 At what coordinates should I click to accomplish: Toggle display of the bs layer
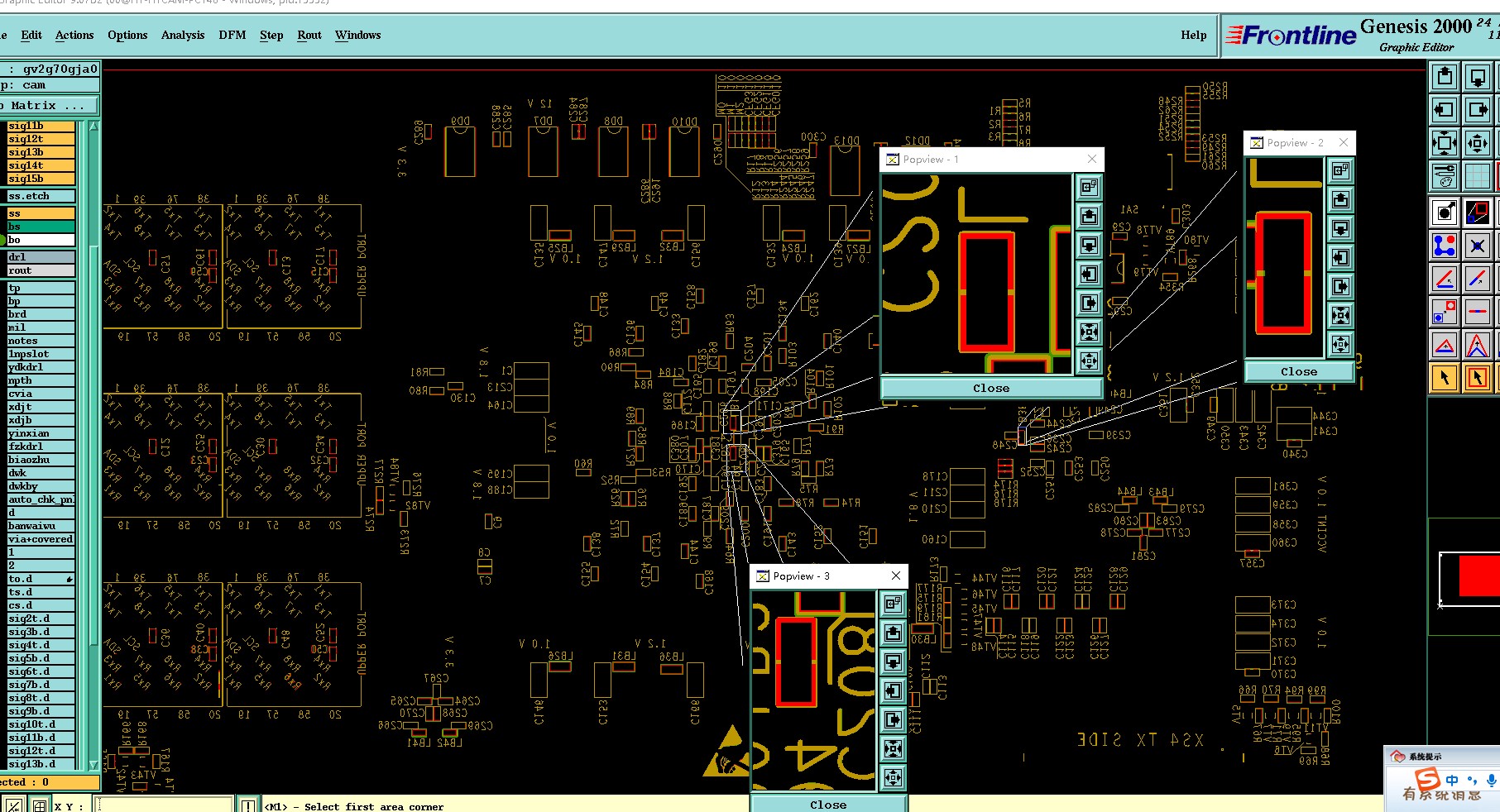point(41,227)
